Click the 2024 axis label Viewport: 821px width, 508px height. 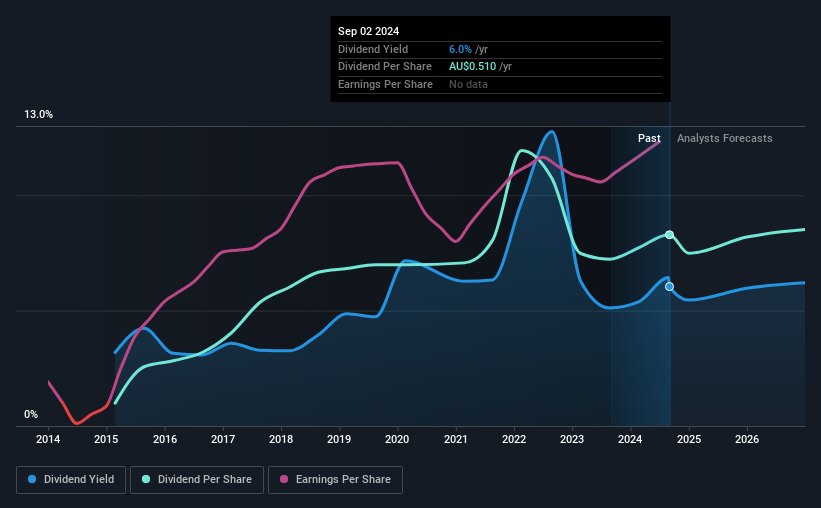point(630,439)
